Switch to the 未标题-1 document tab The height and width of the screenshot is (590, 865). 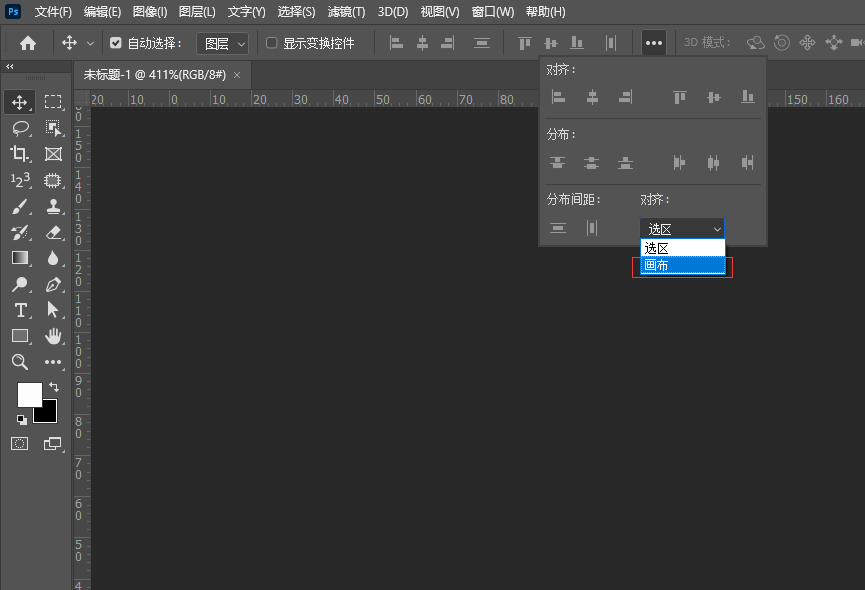[154, 75]
